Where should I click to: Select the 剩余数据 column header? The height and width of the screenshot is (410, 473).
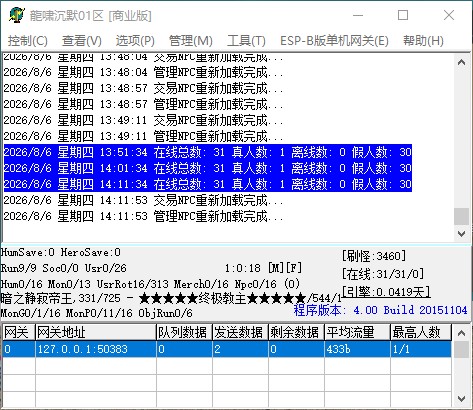[x=296, y=332]
